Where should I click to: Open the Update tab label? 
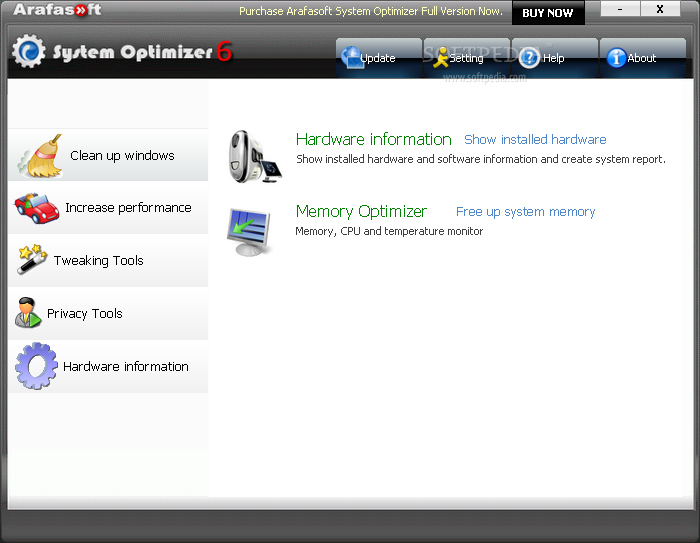378,58
